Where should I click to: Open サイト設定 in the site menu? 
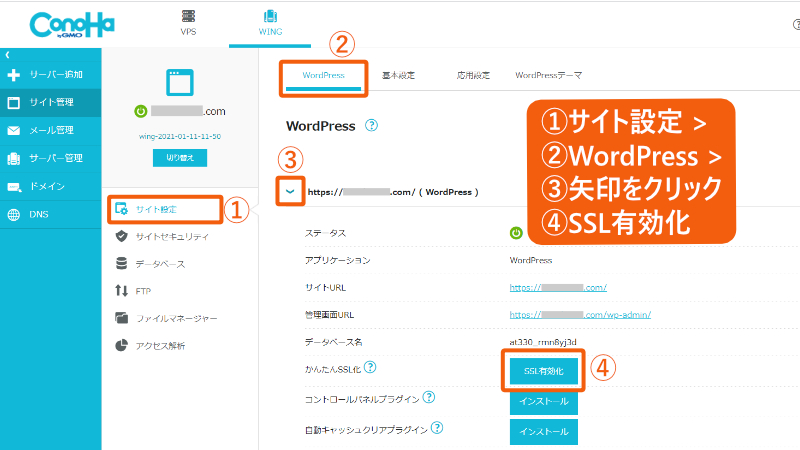[x=165, y=209]
